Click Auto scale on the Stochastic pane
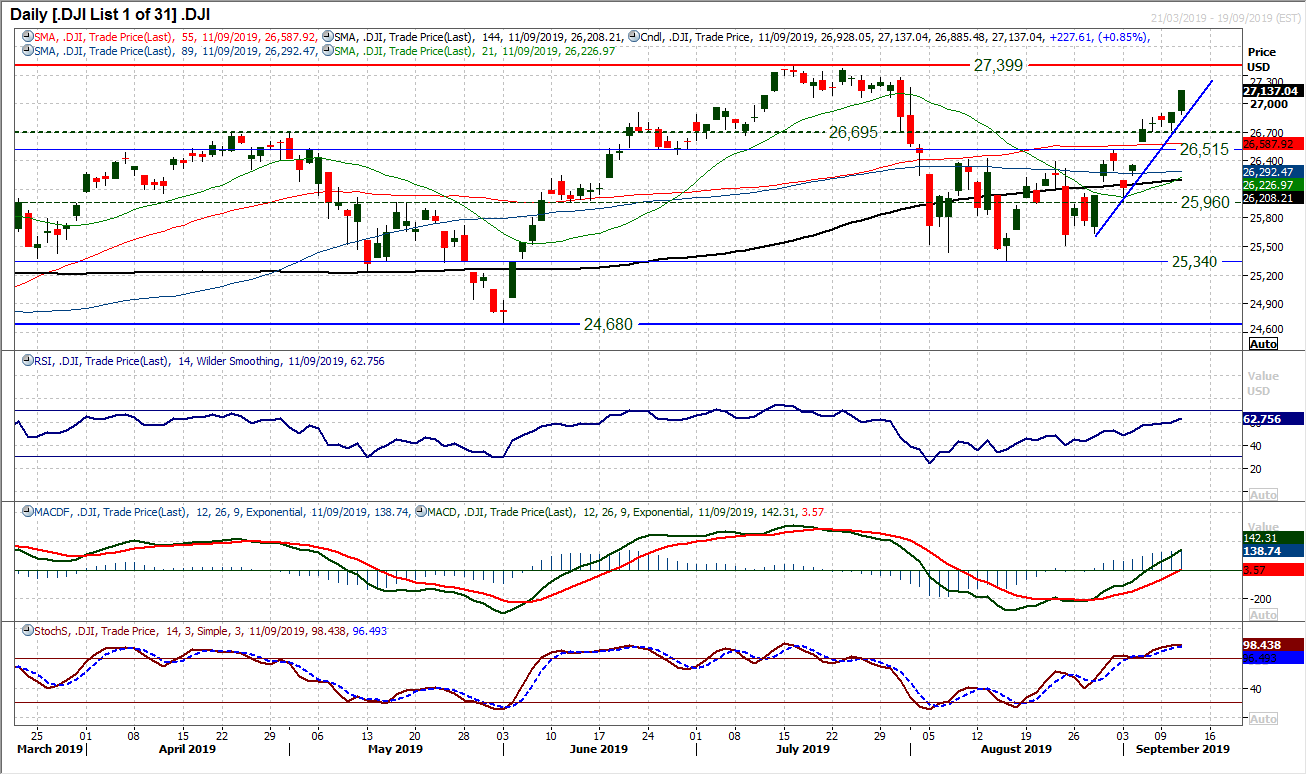 tap(1264, 719)
